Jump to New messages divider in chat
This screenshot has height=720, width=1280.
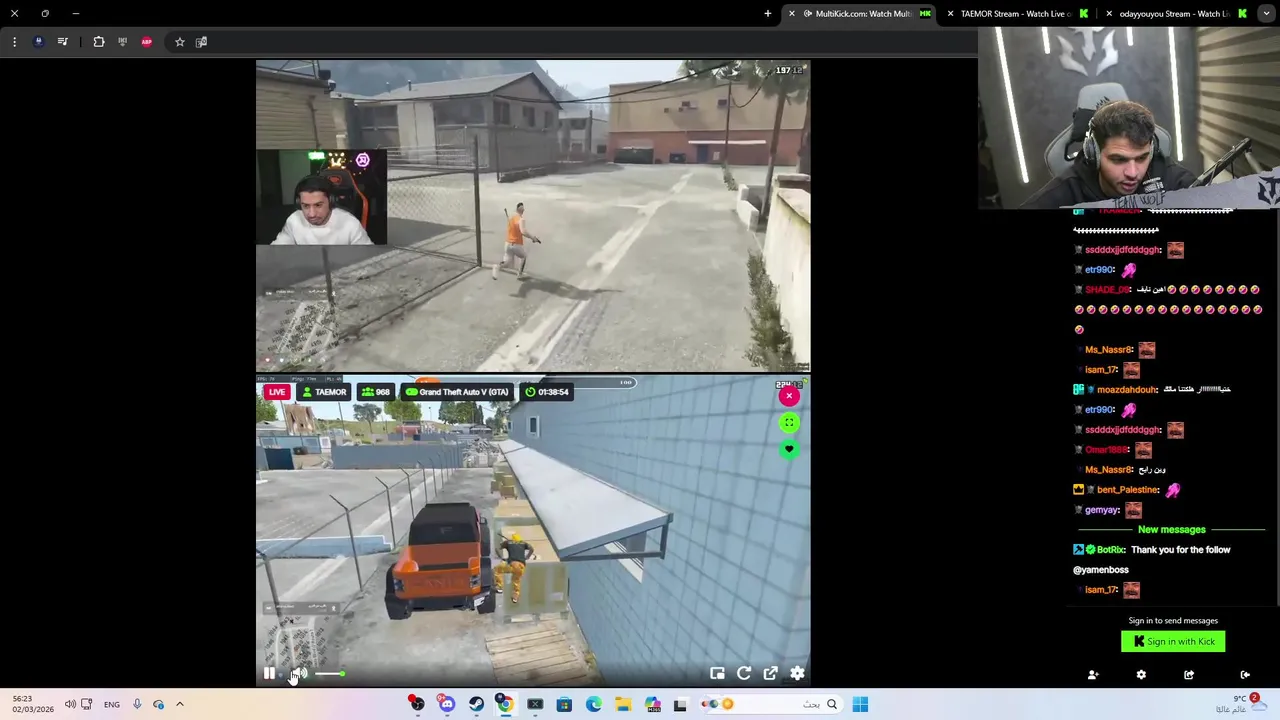coord(1171,530)
